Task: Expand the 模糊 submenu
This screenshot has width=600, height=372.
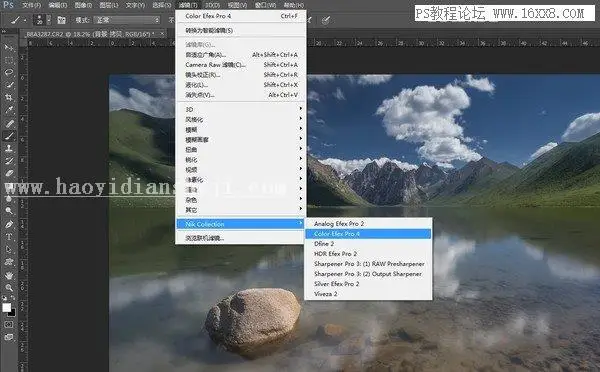Action: (x=240, y=129)
